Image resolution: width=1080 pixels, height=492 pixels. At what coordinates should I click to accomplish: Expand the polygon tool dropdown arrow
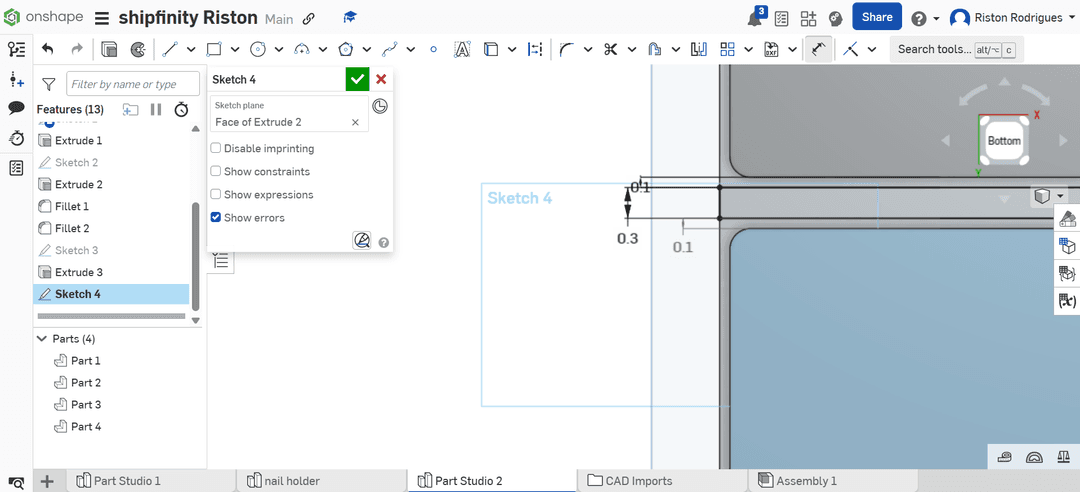pyautogui.click(x=366, y=49)
